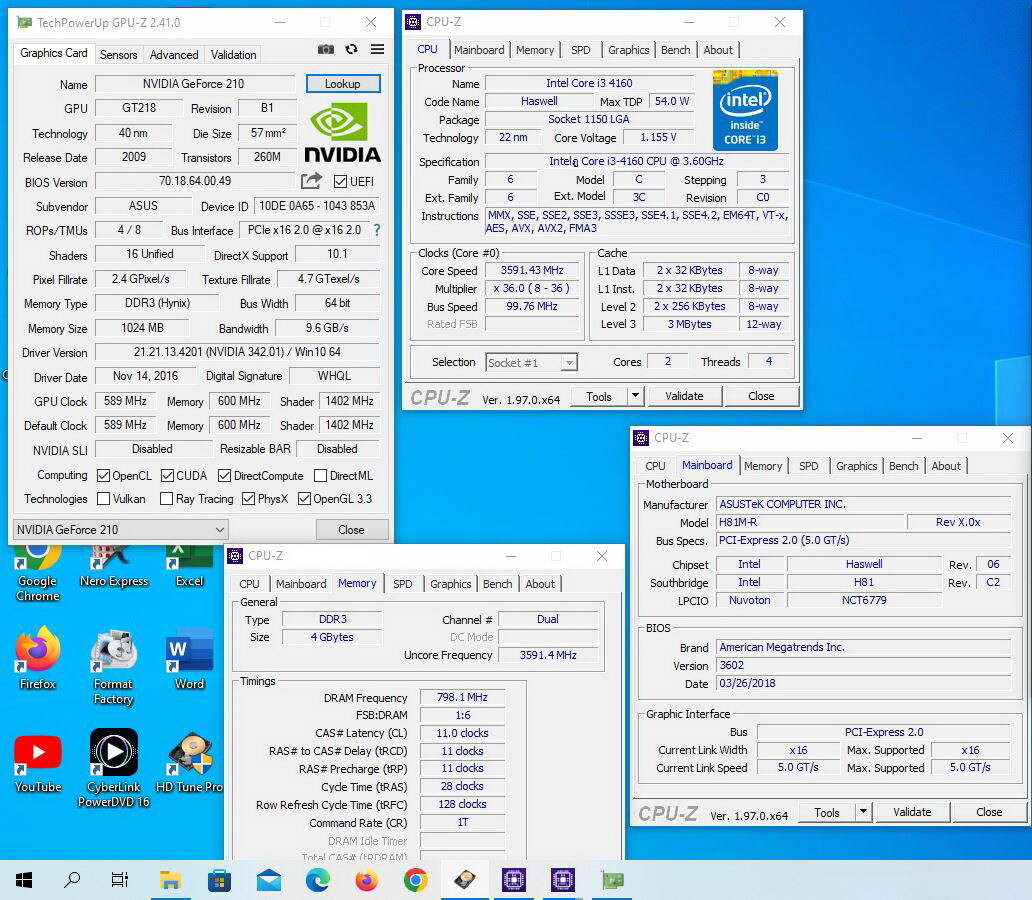Open Task View on the taskbar
This screenshot has height=900, width=1032.
pos(120,880)
